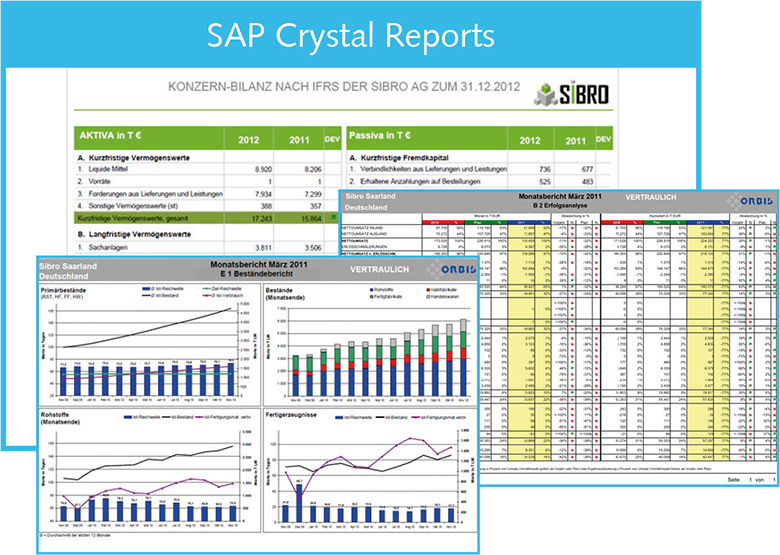780x555 pixels.
Task: Select 'A. Kurzfristige Fremdkapital' section heading
Action: [399, 158]
